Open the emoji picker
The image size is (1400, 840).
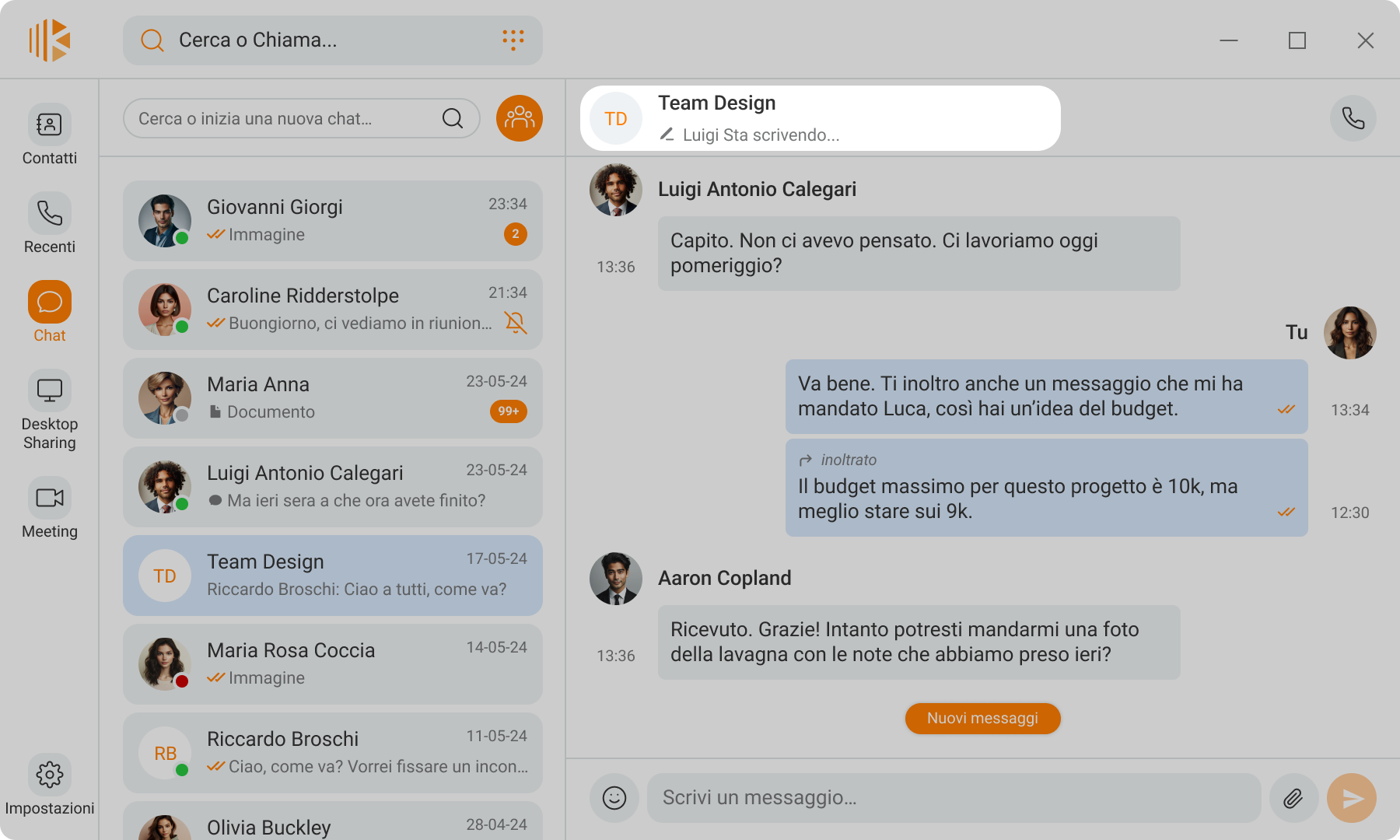(x=614, y=798)
